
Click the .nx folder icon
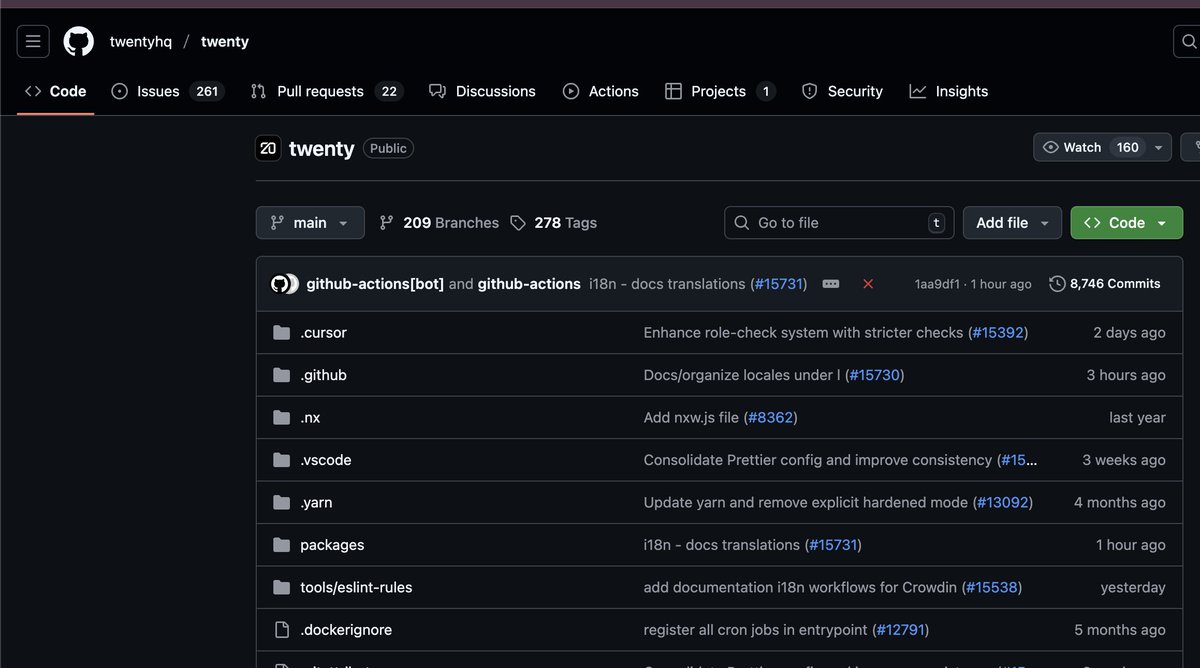click(x=281, y=417)
